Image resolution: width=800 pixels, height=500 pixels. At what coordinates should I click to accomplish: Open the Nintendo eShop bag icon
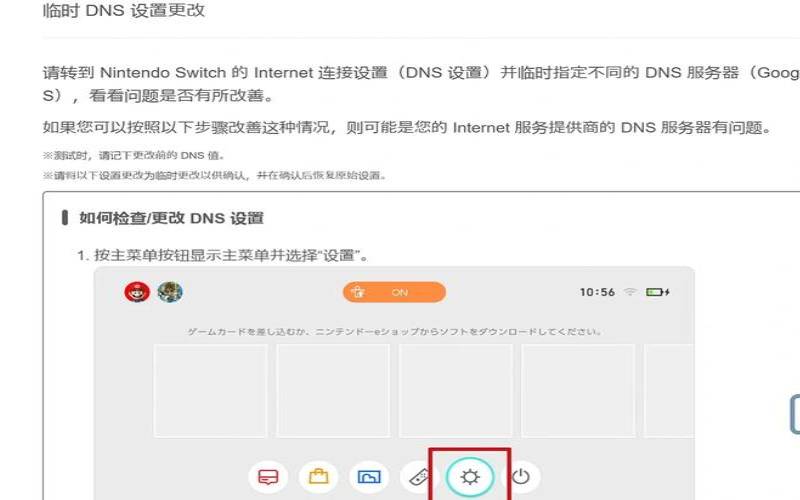[318, 477]
